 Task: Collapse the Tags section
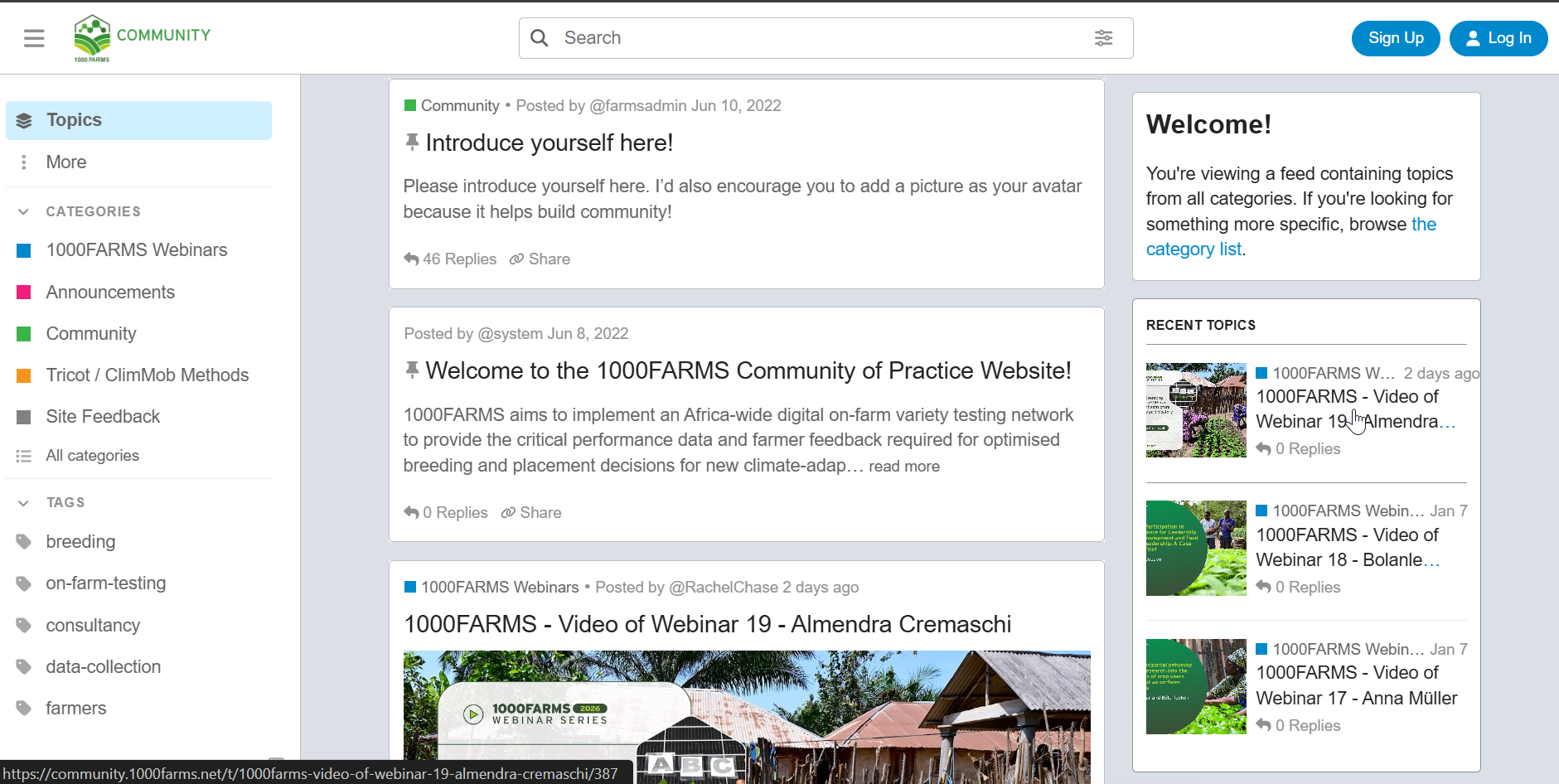[24, 503]
